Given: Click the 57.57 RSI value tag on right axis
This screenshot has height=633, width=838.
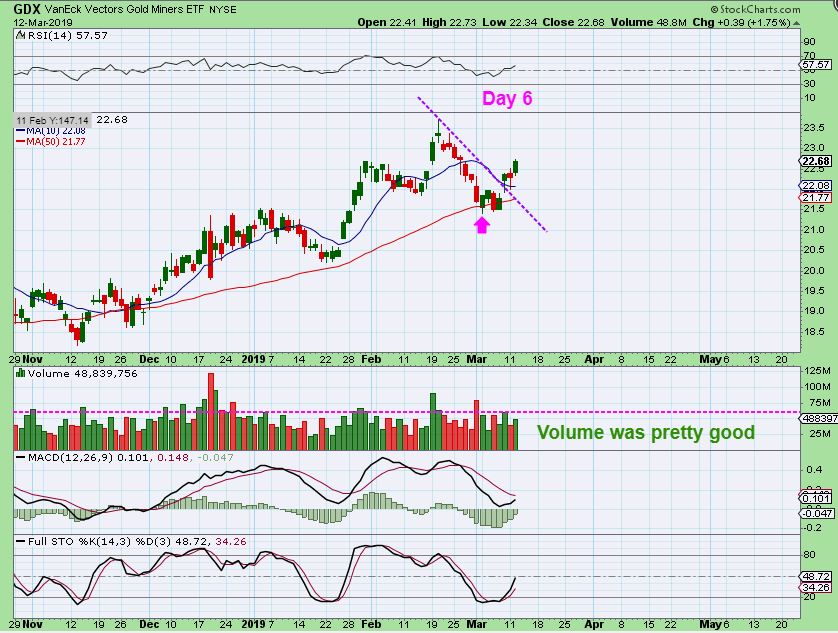Looking at the screenshot, I should 816,64.
